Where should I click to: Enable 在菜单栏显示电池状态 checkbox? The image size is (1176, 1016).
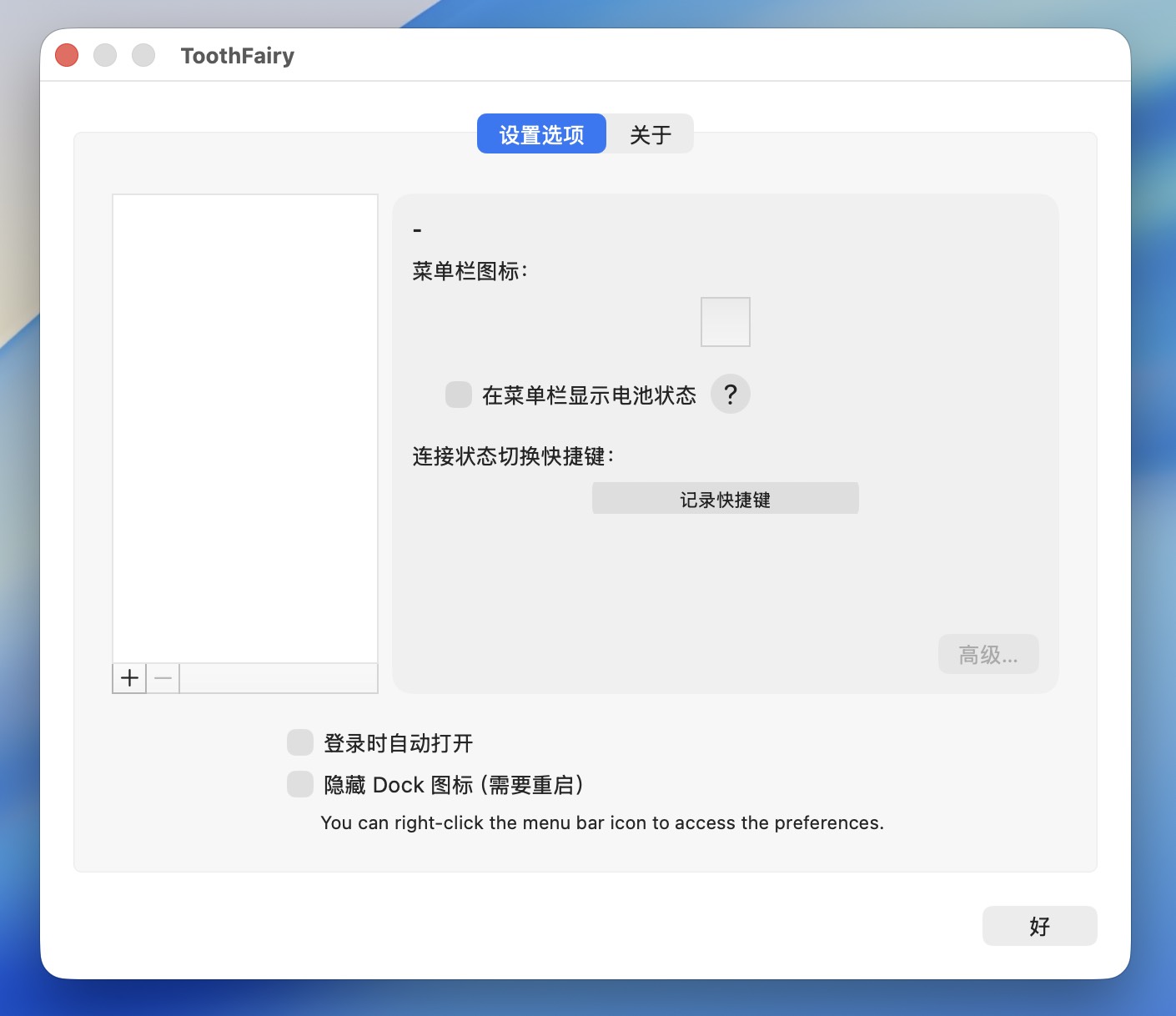click(x=459, y=395)
